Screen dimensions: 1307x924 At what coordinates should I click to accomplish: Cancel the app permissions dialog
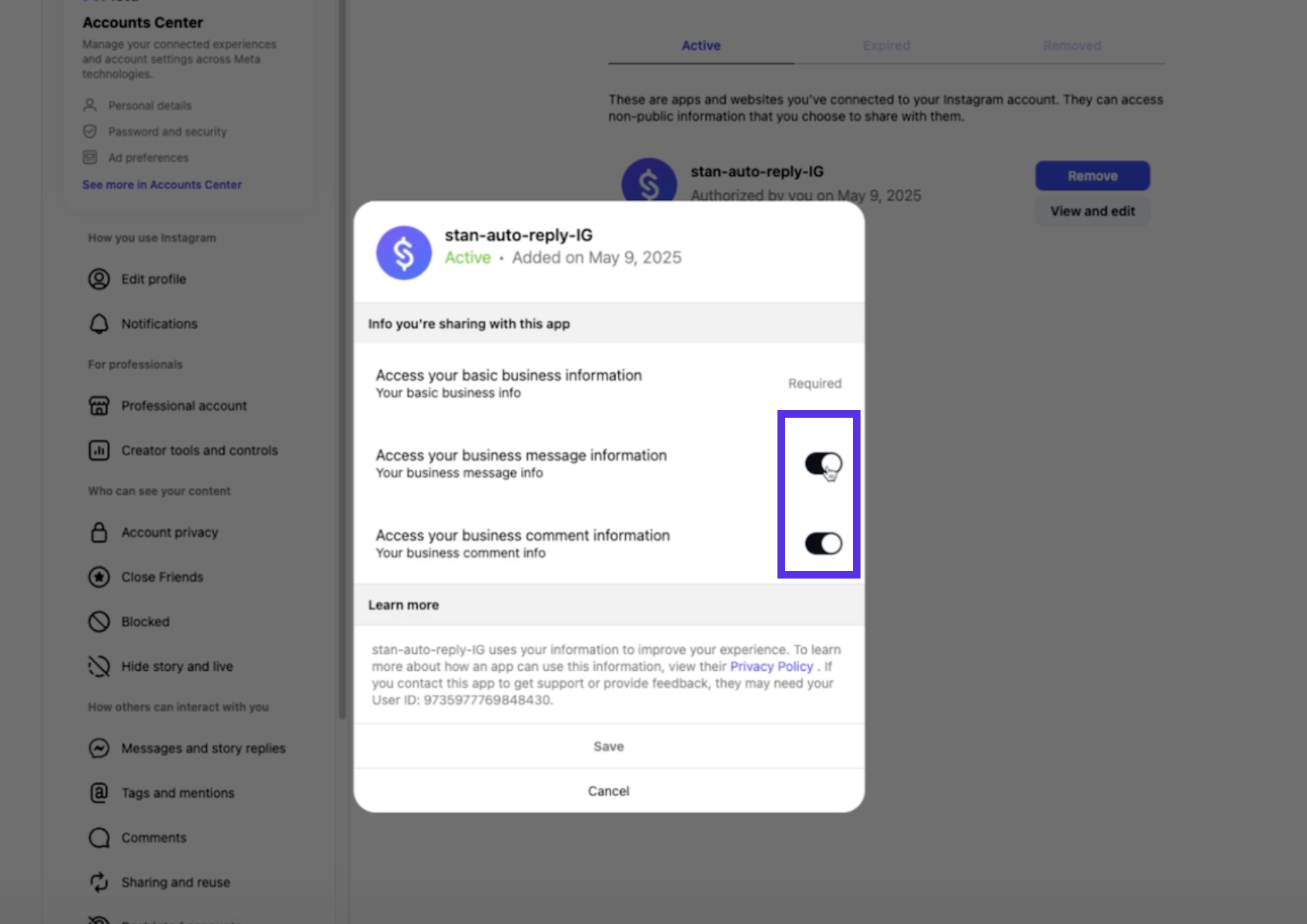tap(609, 791)
